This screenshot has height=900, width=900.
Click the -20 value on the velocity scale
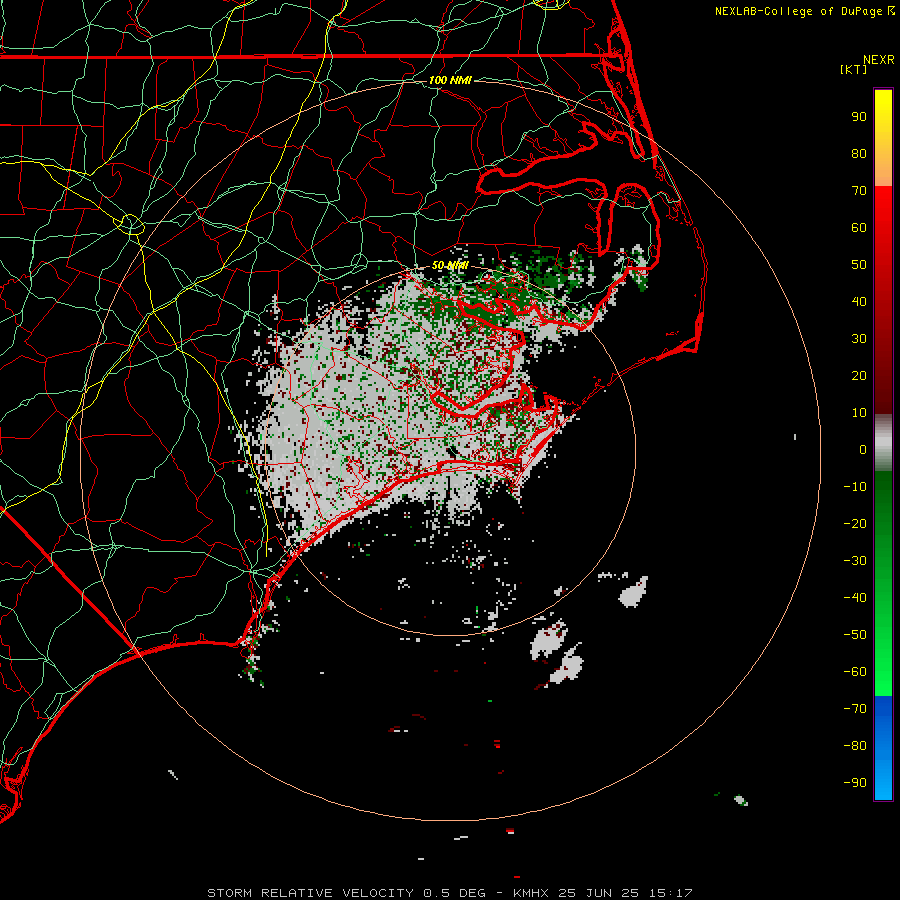[x=855, y=524]
